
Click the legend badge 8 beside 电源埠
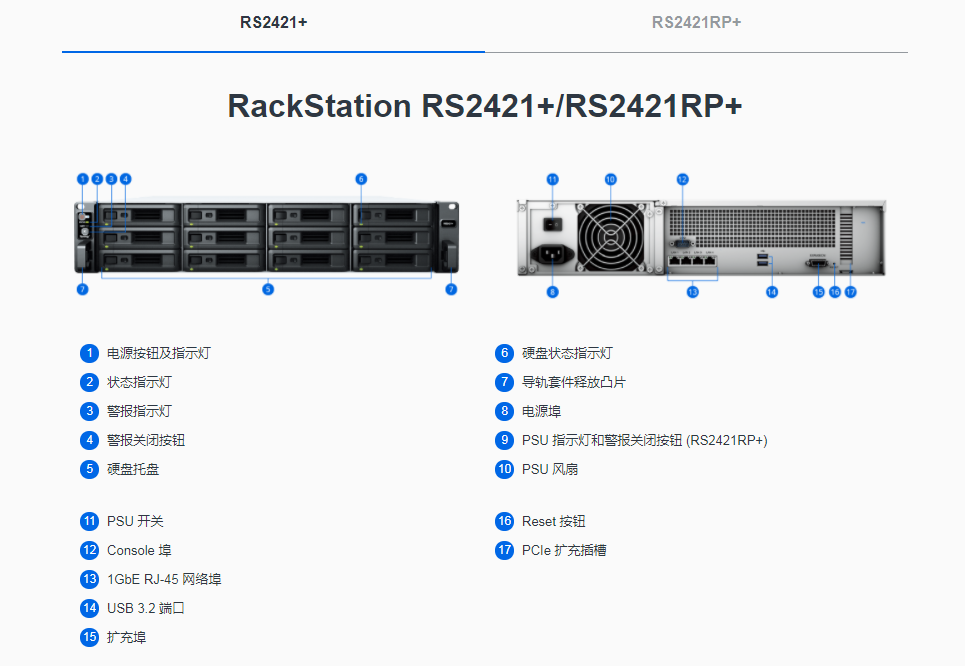(505, 411)
